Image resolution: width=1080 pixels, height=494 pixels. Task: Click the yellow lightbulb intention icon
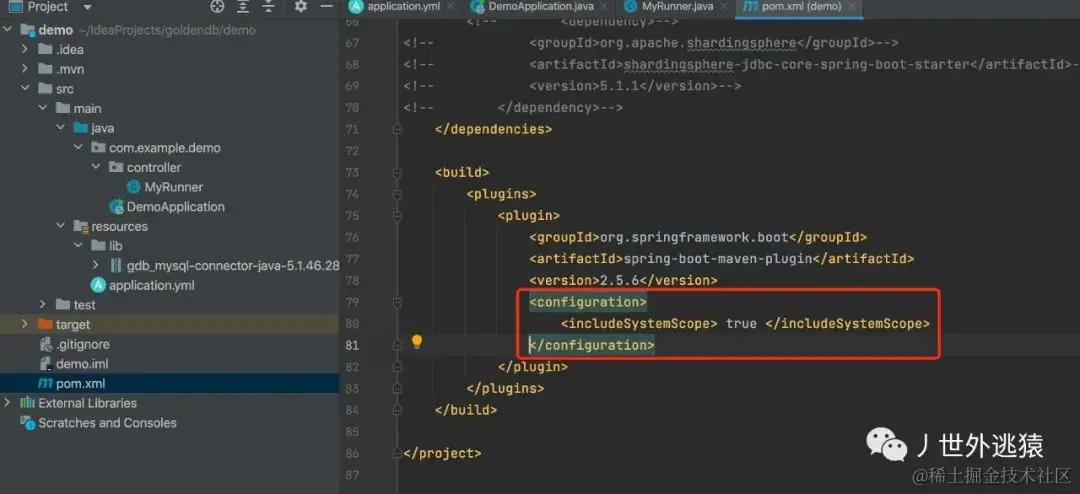click(416, 342)
